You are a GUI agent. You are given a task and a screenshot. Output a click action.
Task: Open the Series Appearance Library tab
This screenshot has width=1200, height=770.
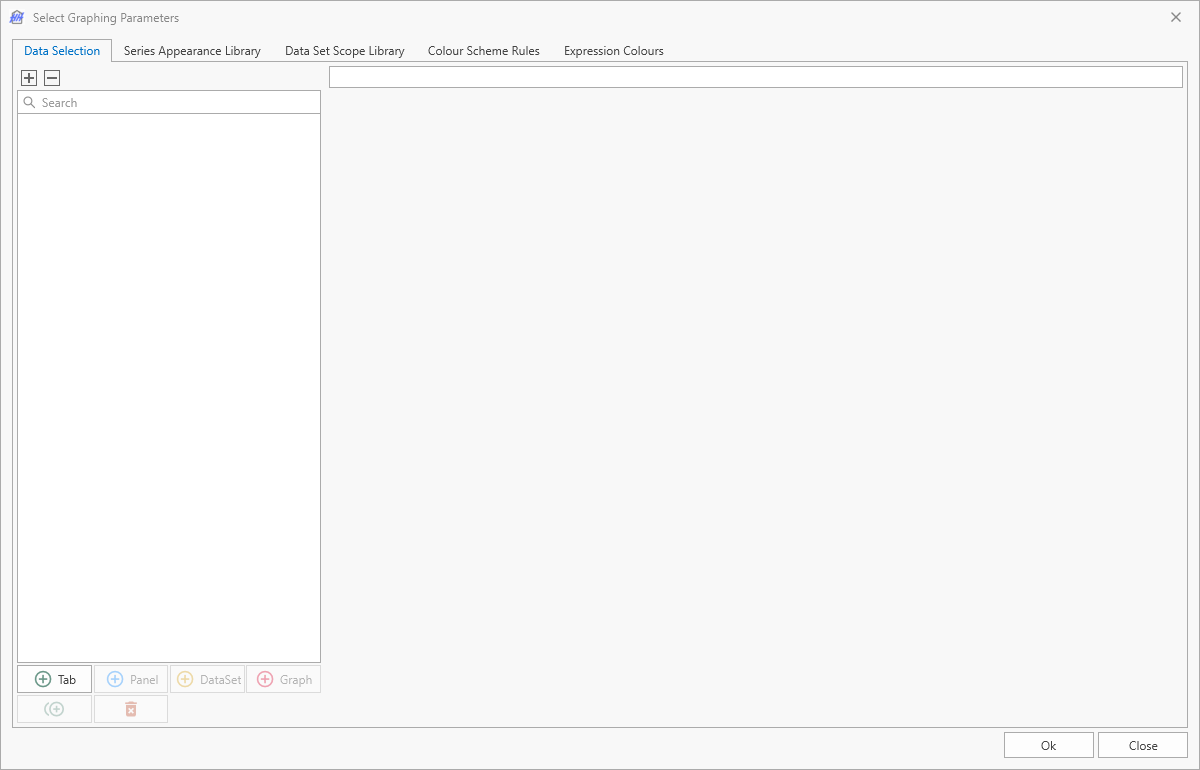pos(192,51)
